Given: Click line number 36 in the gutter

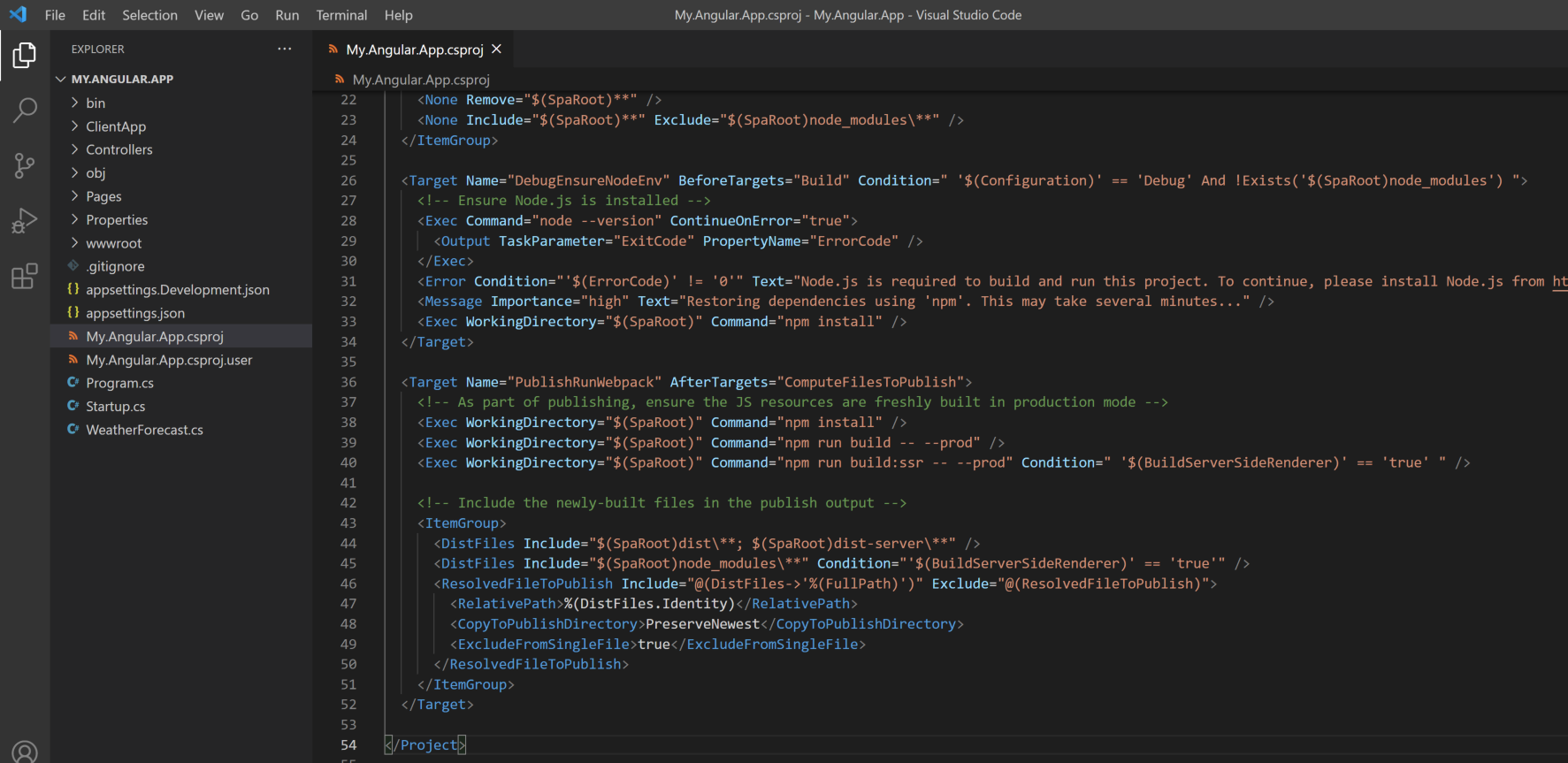Looking at the screenshot, I should click(348, 382).
